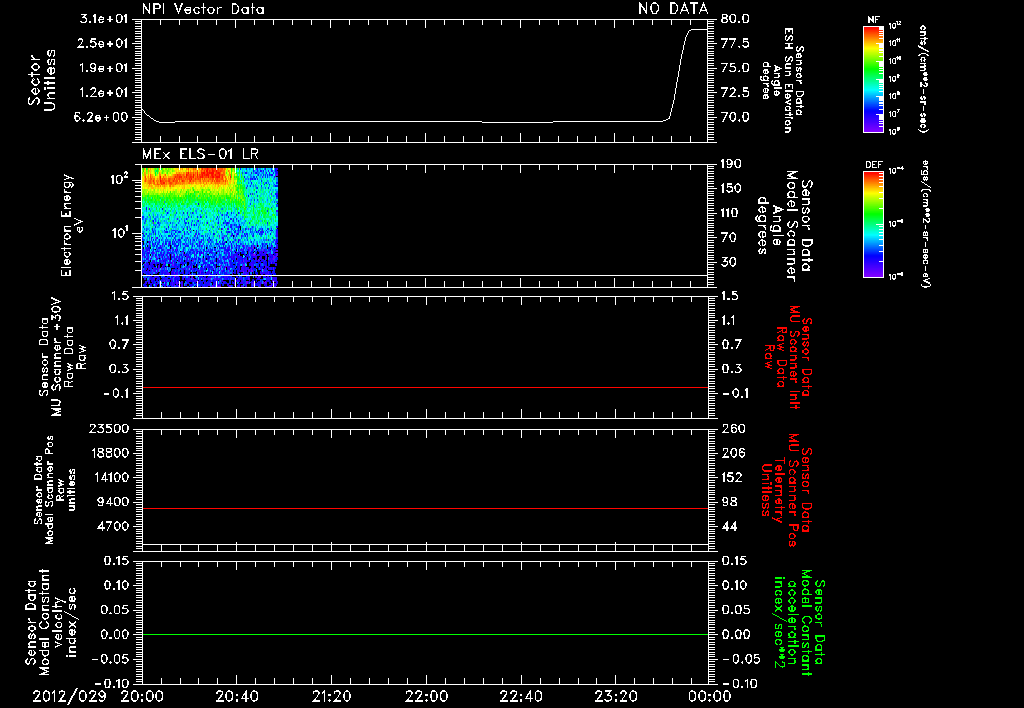The width and height of the screenshot is (1024, 708).
Task: Click the 'Model Scanner Angle degrees' axis title
Action: (784, 226)
